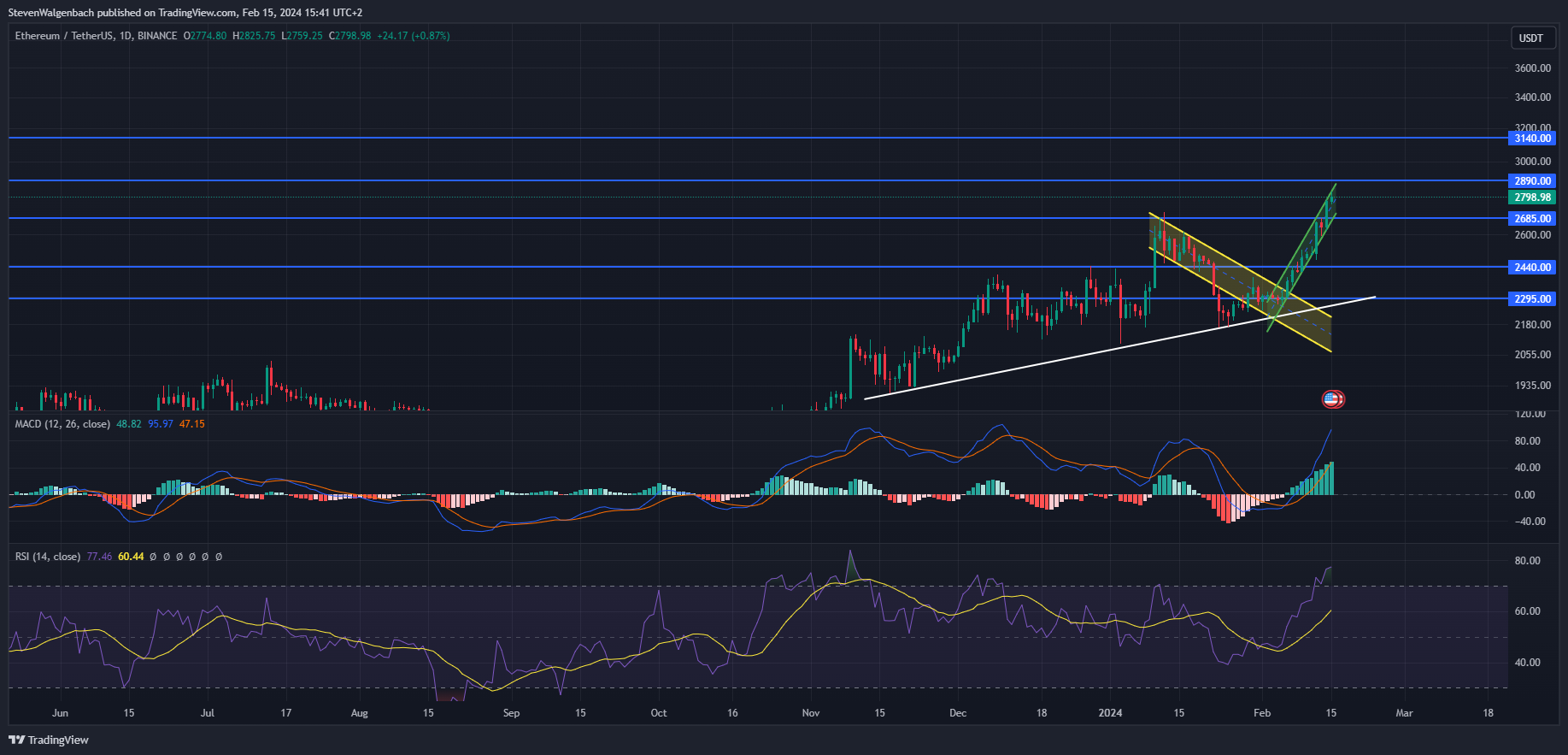1568x755 pixels.
Task: Click the high price H2825.75
Action: tap(254, 36)
